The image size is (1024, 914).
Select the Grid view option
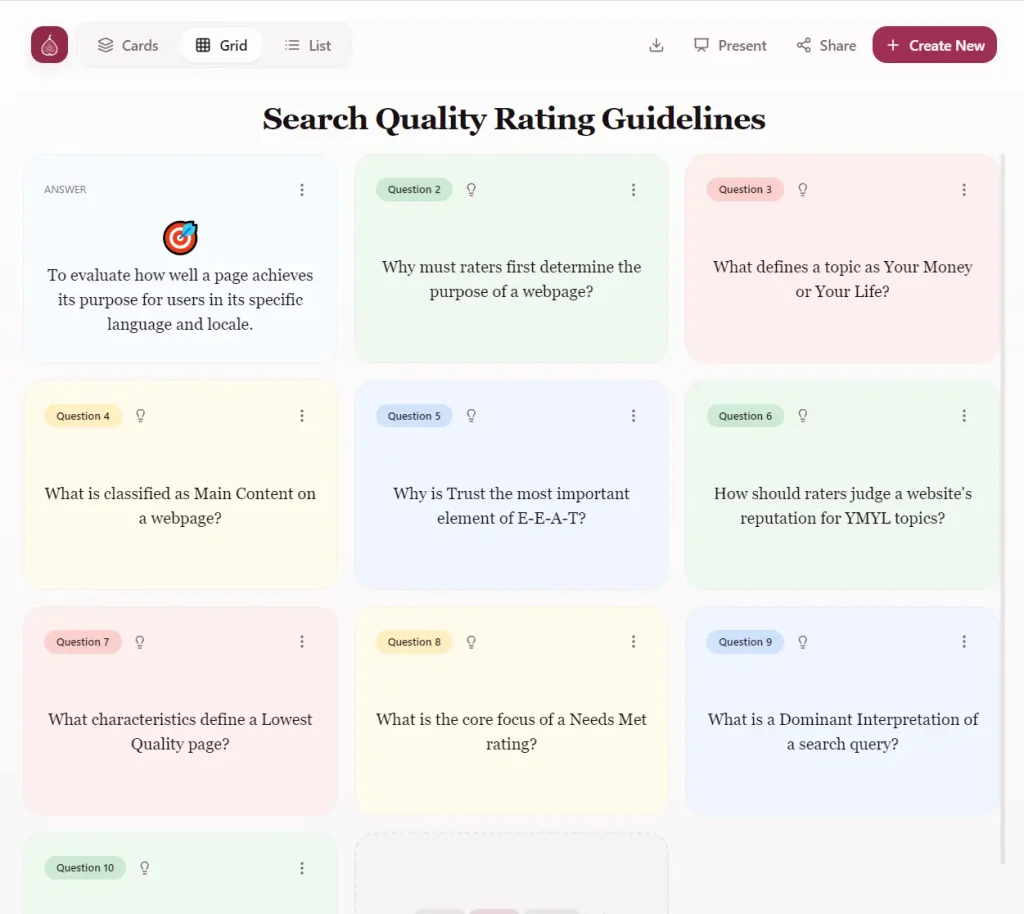(x=221, y=45)
